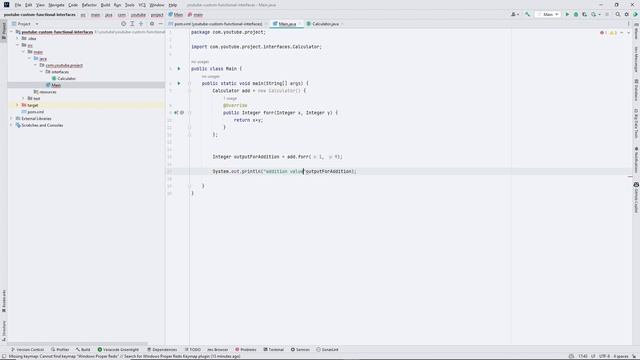The image size is (640, 360).
Task: Open the Main run configuration dropdown
Action: coord(548,14)
